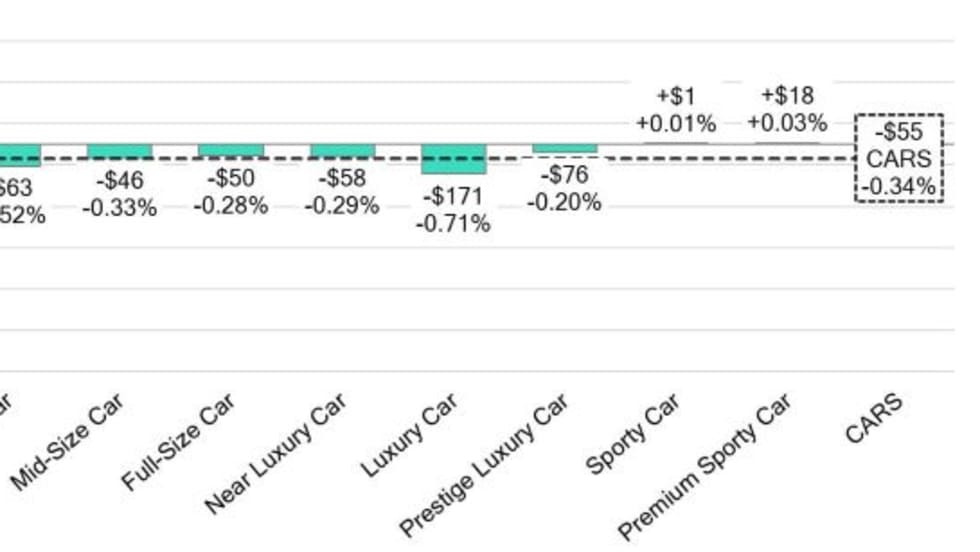The width and height of the screenshot is (980, 552).
Task: Click the dashed CARS summary box
Action: pos(898,158)
